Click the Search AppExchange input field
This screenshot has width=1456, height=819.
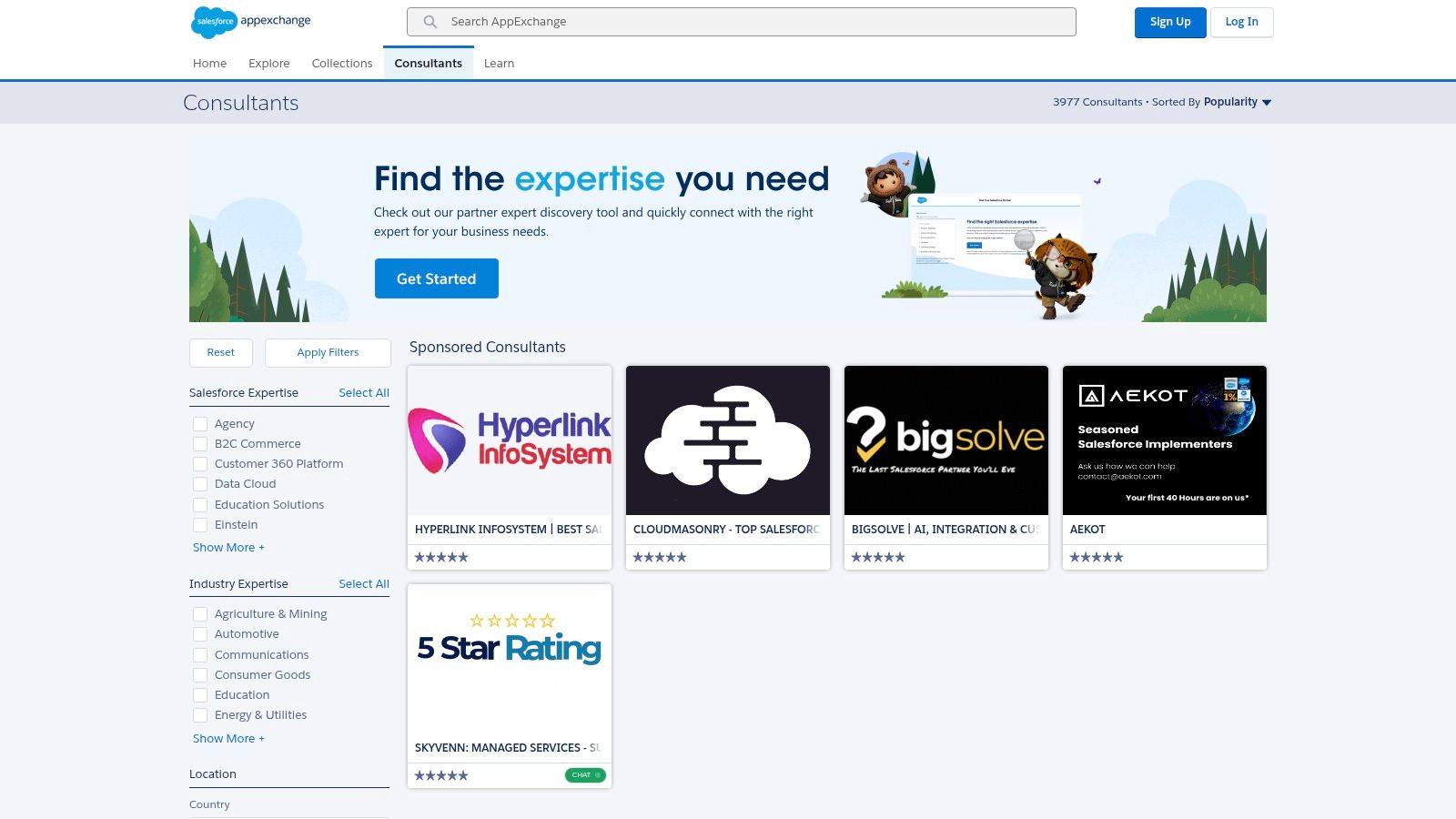point(741,21)
